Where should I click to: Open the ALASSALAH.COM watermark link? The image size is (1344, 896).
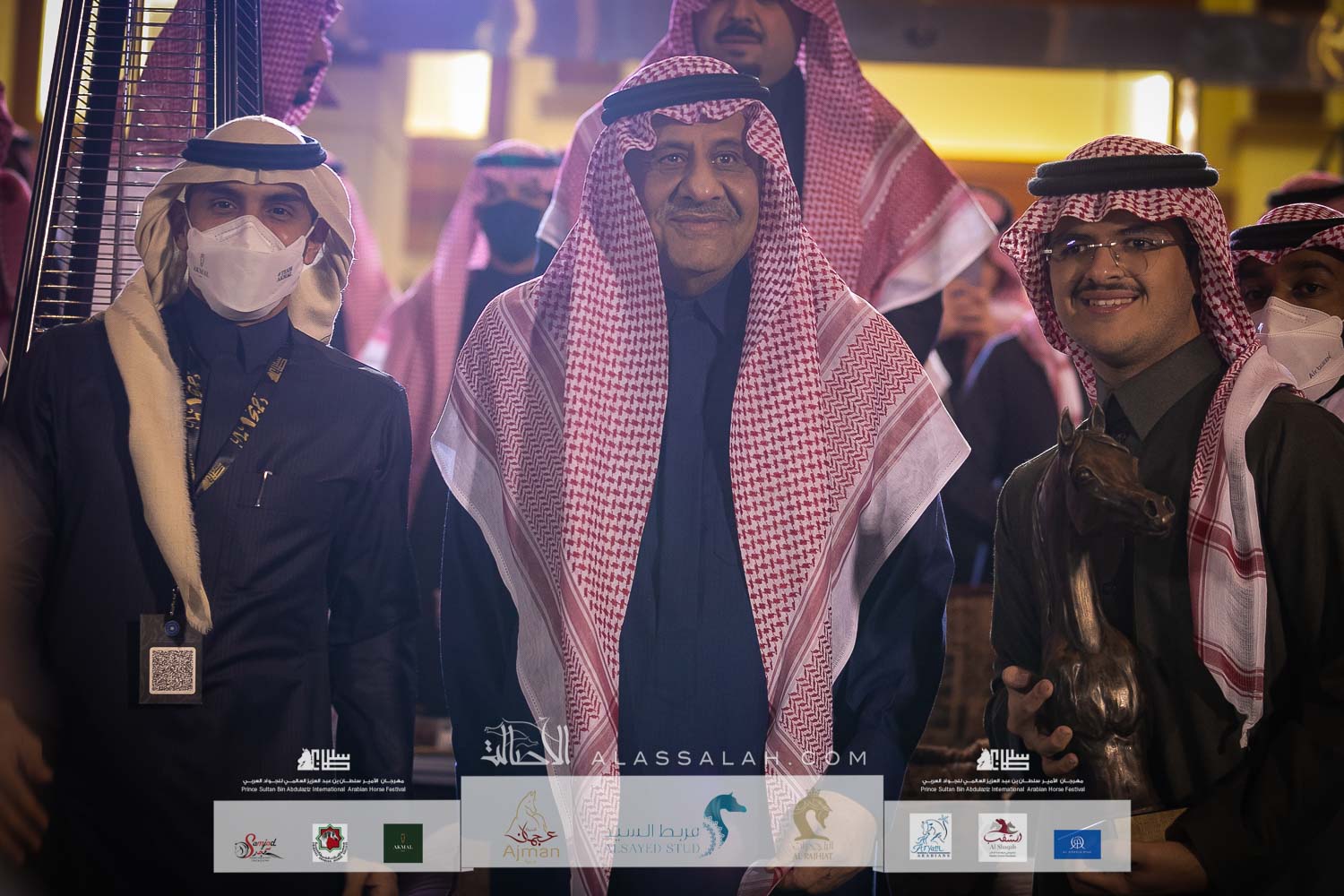[x=725, y=758]
